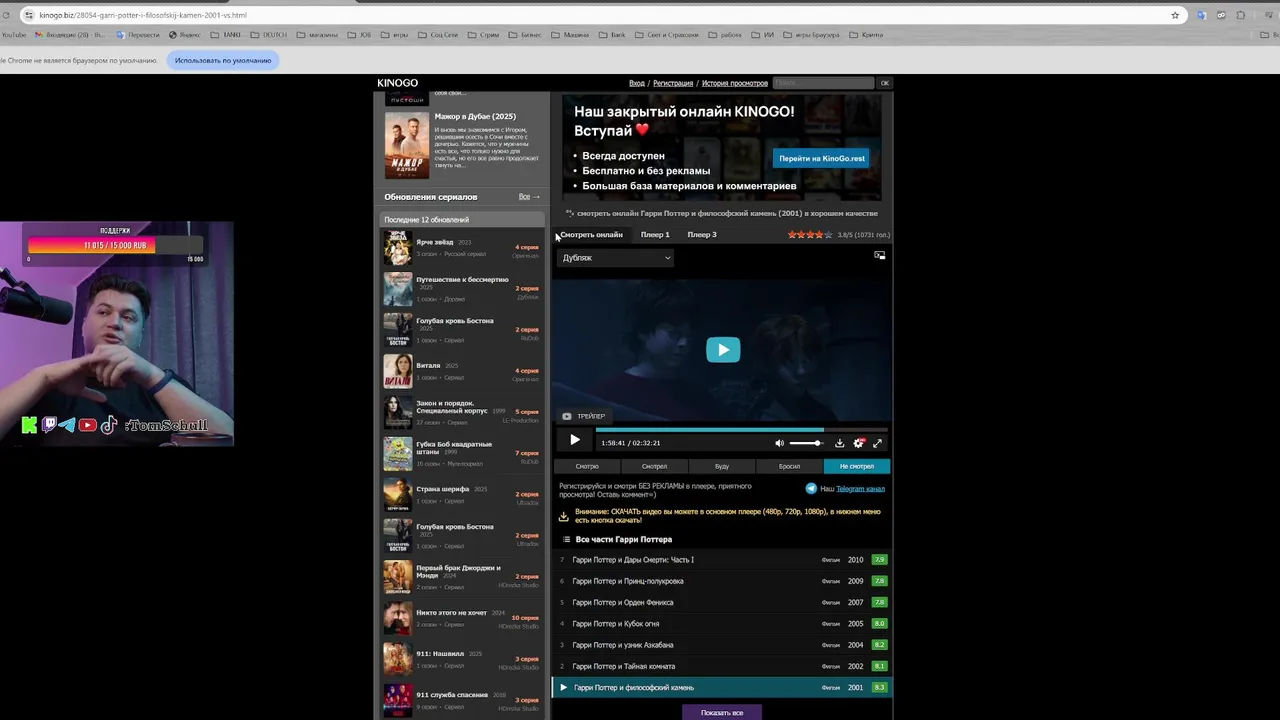This screenshot has width=1280, height=720.
Task: Open the Стрим bookmarks folder
Action: coord(483,35)
